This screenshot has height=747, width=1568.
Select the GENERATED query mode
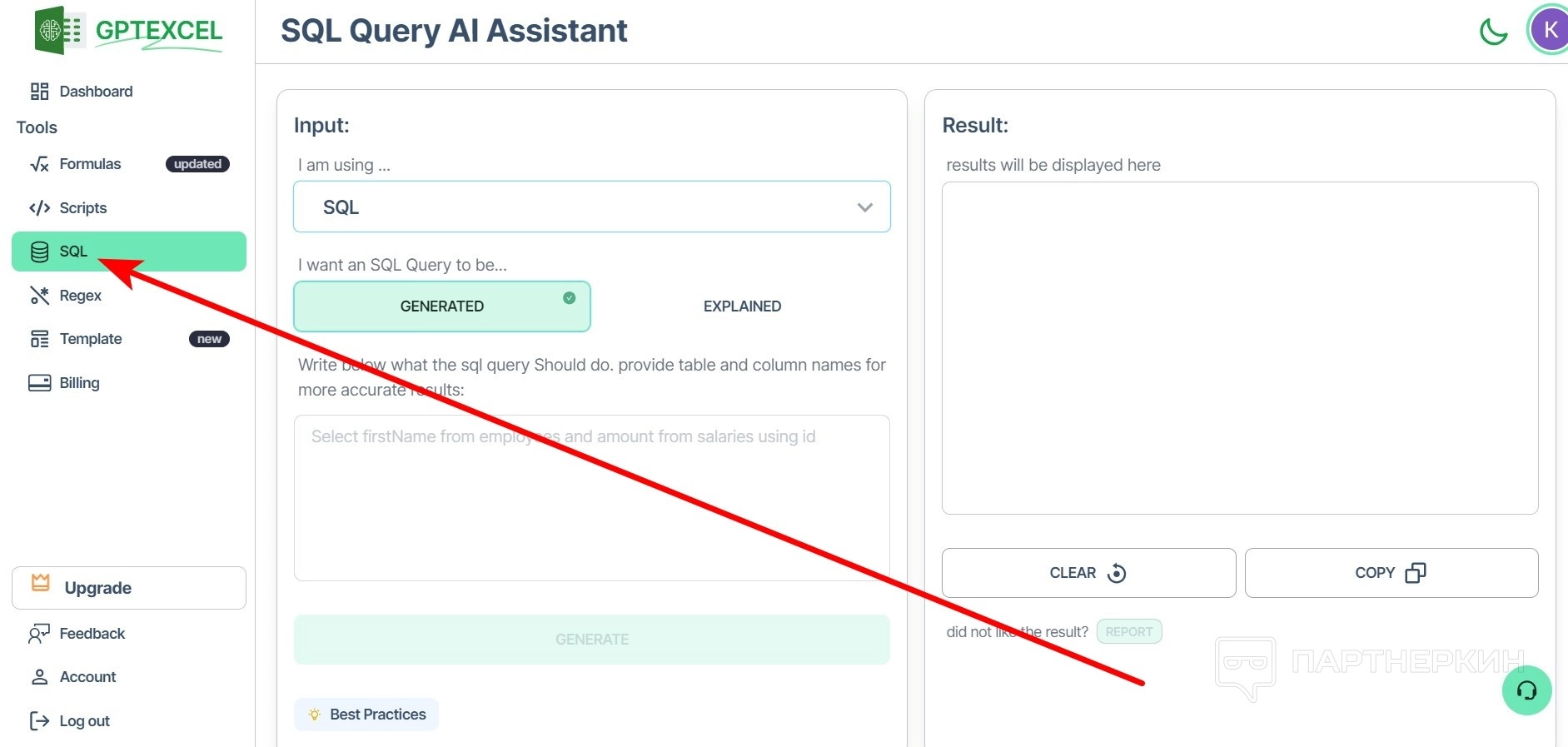(x=442, y=306)
